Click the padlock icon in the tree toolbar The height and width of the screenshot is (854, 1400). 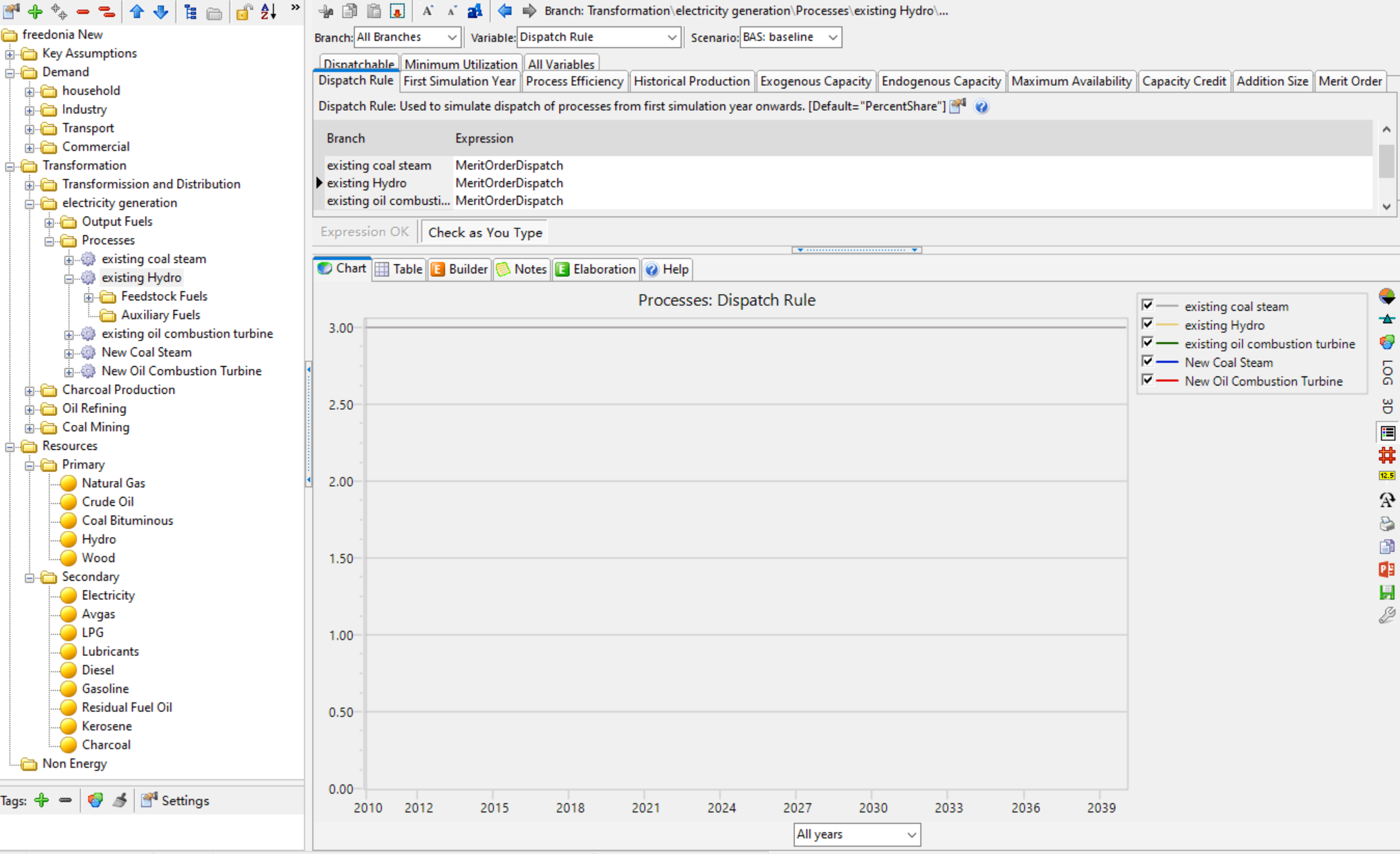[x=243, y=11]
